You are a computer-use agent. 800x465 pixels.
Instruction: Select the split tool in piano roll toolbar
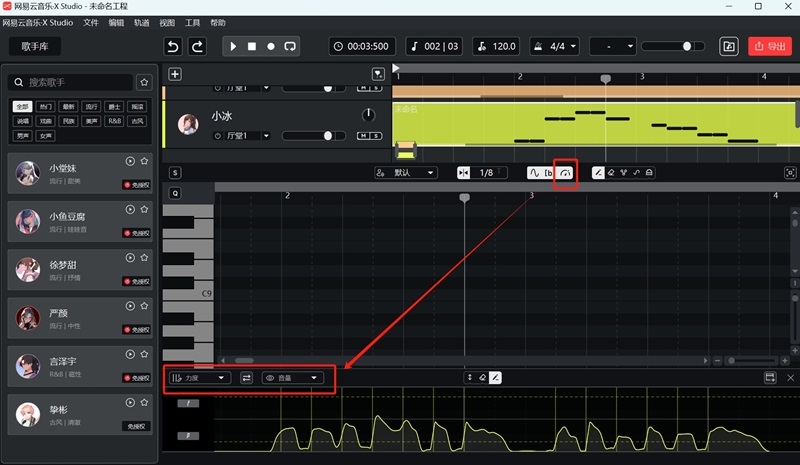tap(623, 173)
